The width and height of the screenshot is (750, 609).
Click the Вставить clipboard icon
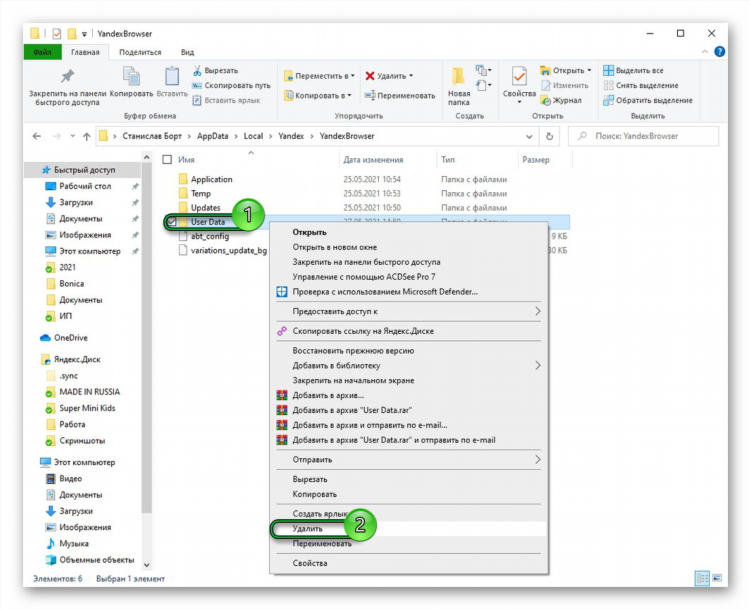[172, 77]
